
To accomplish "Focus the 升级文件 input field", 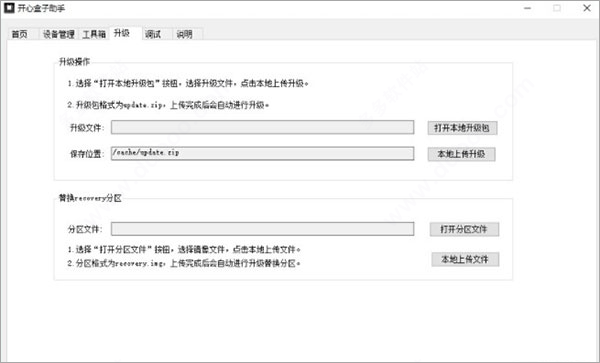I will [262, 127].
